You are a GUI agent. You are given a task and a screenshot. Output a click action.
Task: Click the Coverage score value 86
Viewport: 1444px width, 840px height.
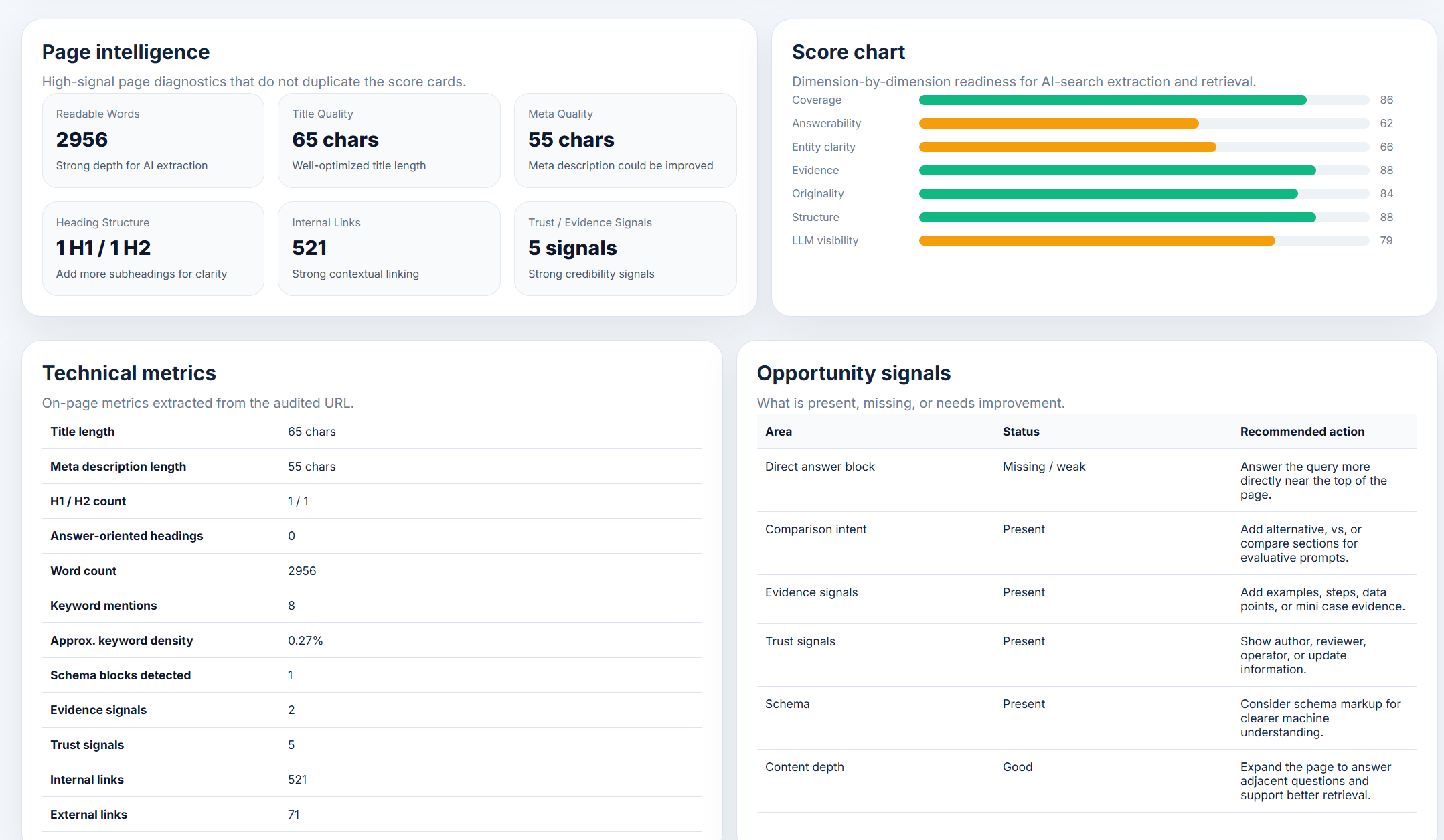tap(1386, 100)
